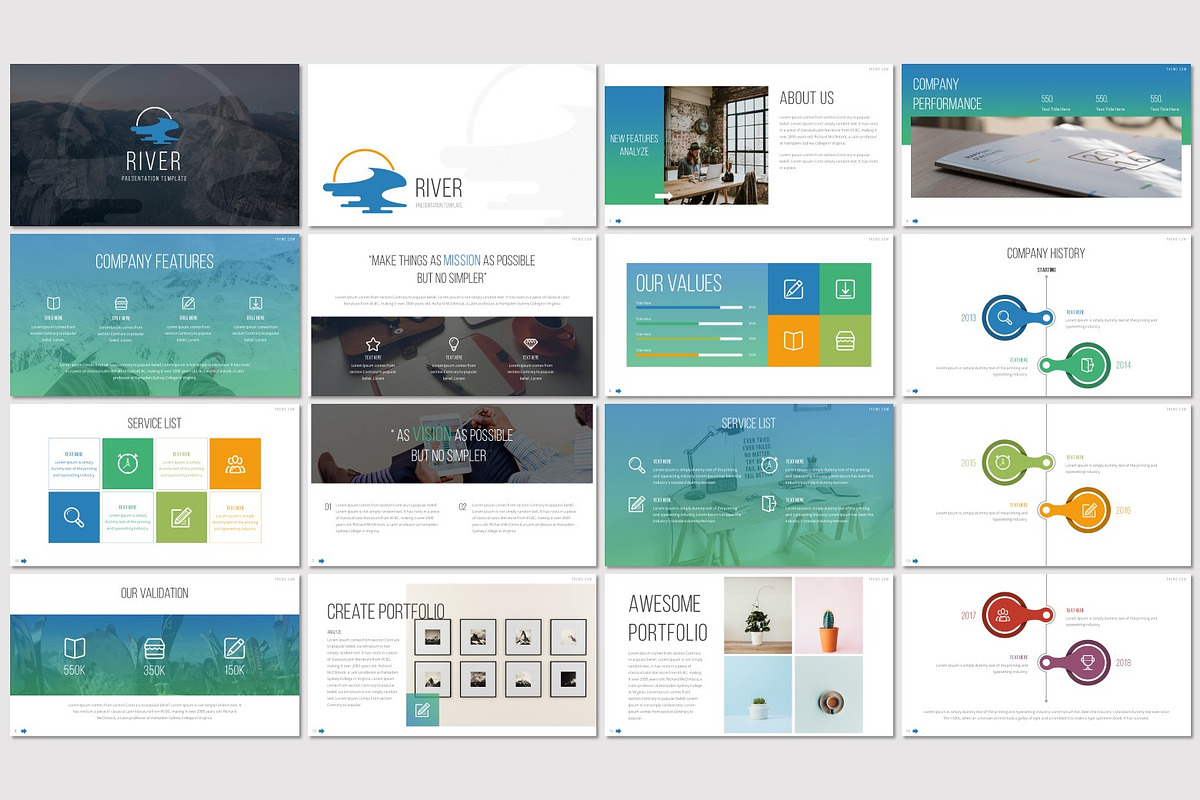1200x800 pixels.
Task: Click the people icon on the 2017 red marker
Action: pos(1002,617)
